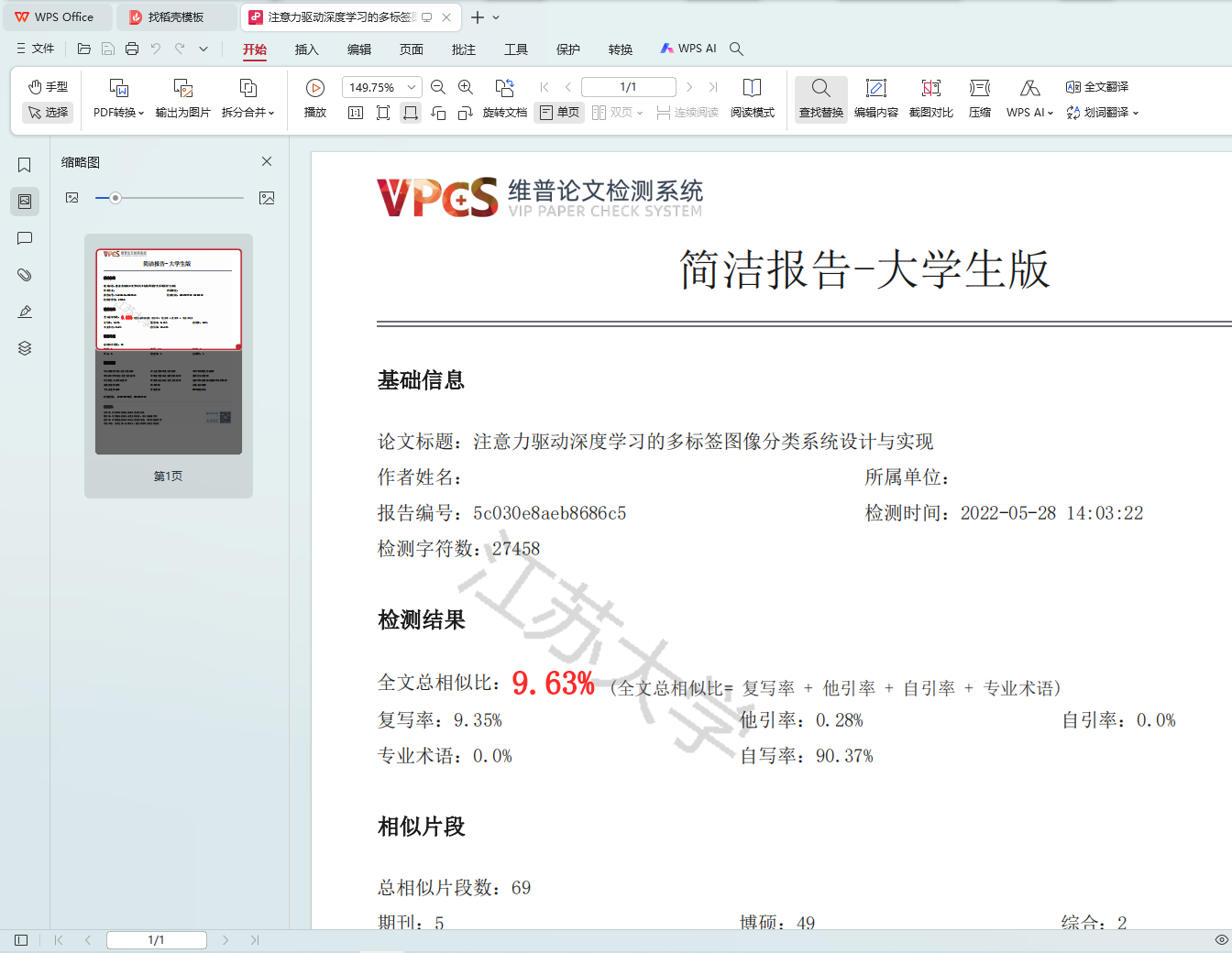Close the 缩略图 thumbnail panel
Screen dimensions: 1232x953
coord(267,161)
